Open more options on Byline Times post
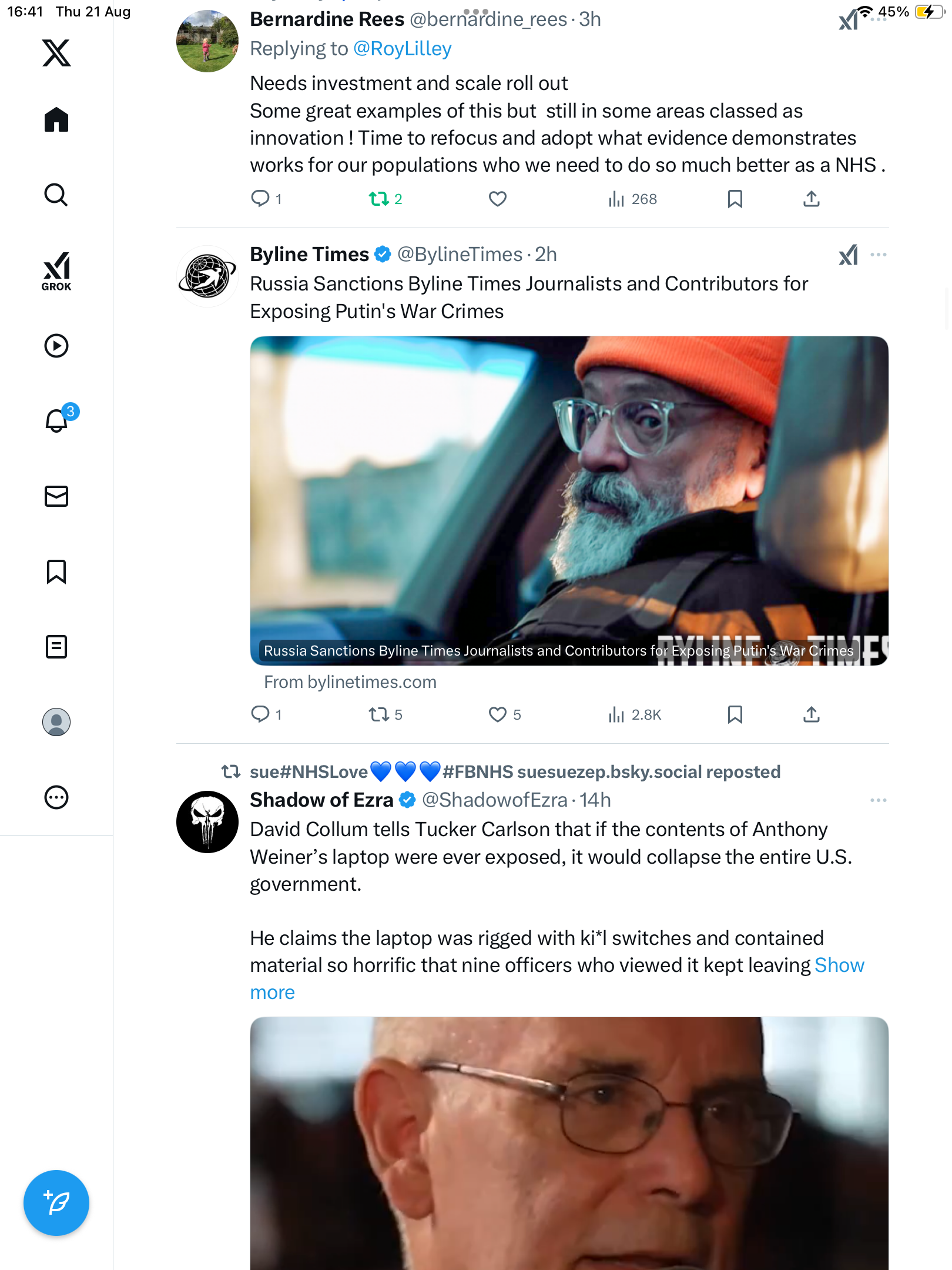Image resolution: width=952 pixels, height=1270 pixels. click(878, 255)
